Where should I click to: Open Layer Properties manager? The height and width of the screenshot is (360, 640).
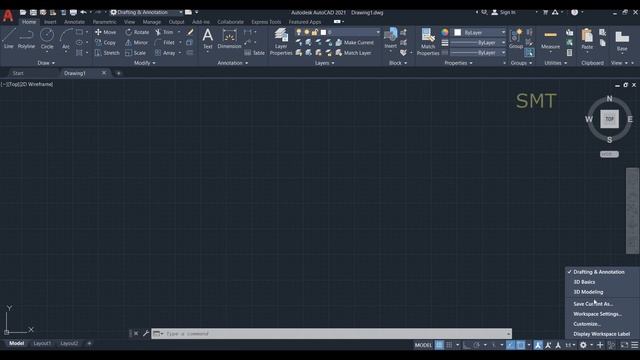(281, 41)
